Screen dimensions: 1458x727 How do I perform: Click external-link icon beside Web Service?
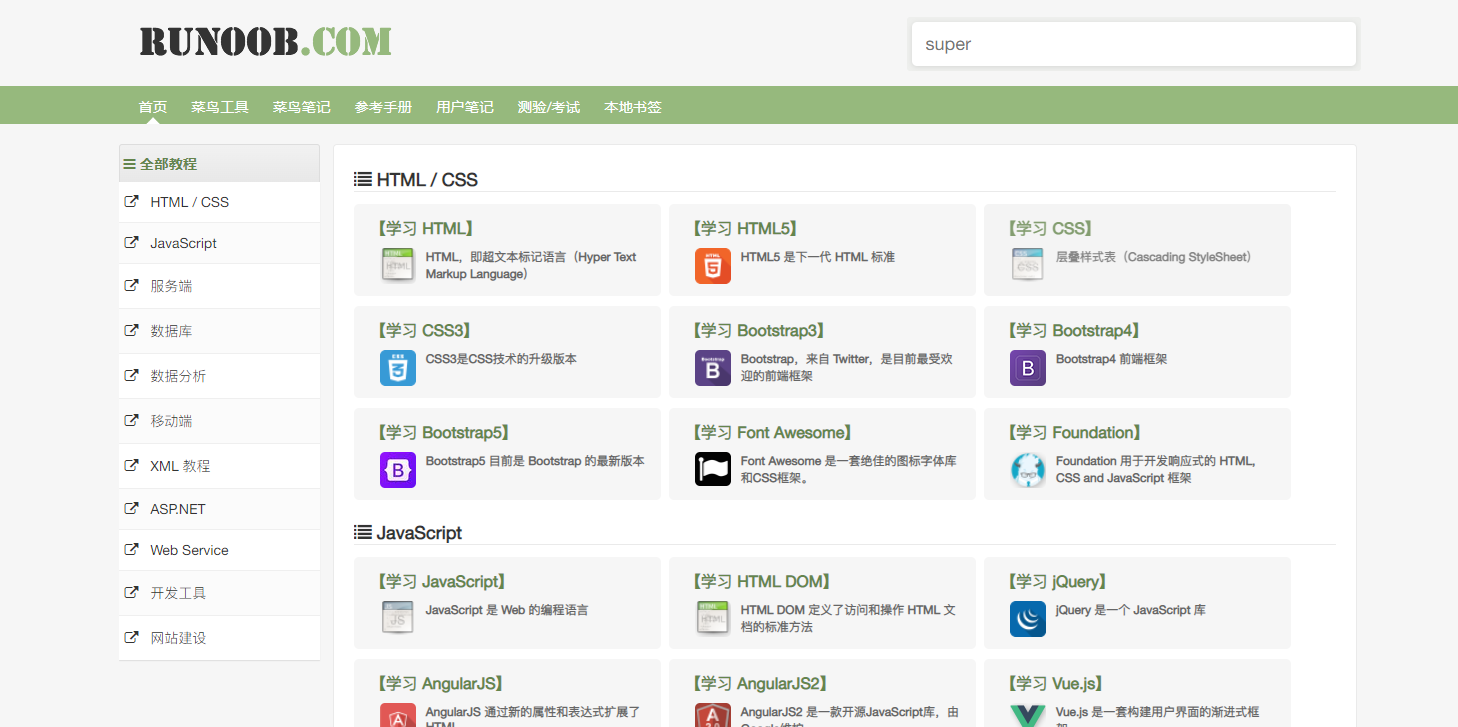131,549
